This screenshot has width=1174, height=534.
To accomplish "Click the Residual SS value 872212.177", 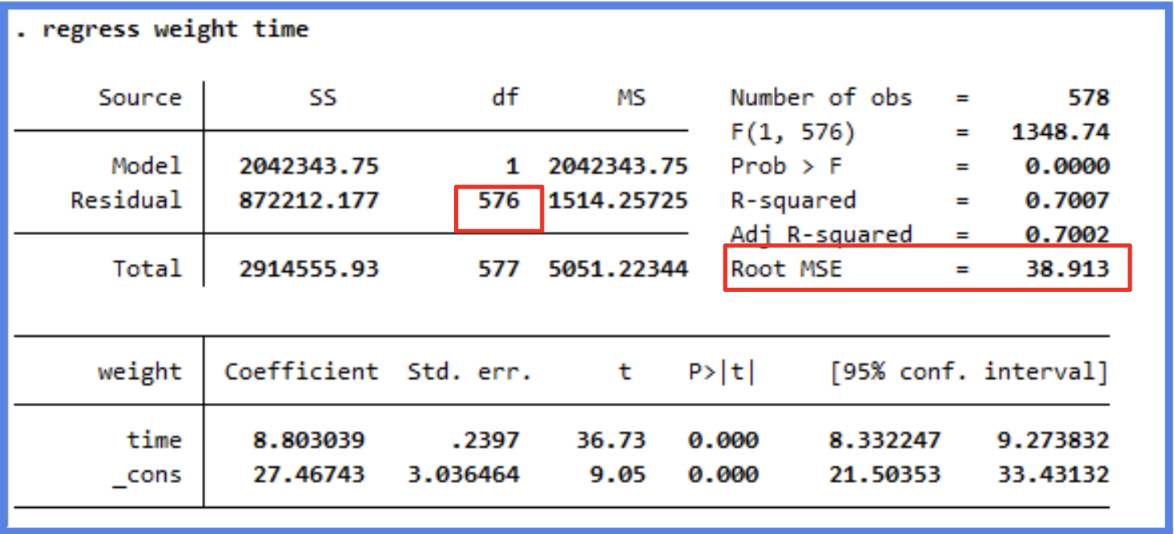I will tap(309, 200).
